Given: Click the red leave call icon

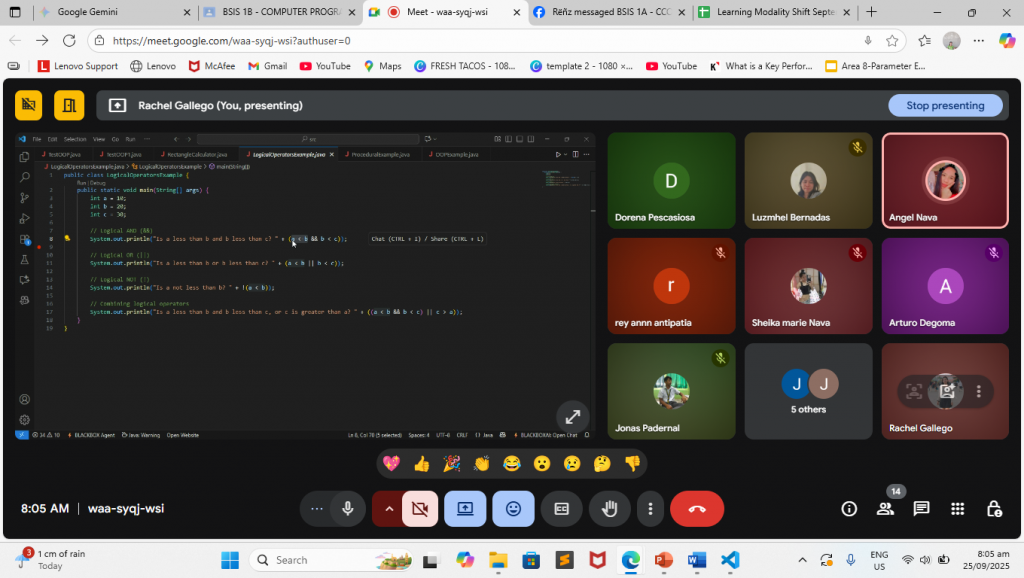Looking at the screenshot, I should 697,508.
